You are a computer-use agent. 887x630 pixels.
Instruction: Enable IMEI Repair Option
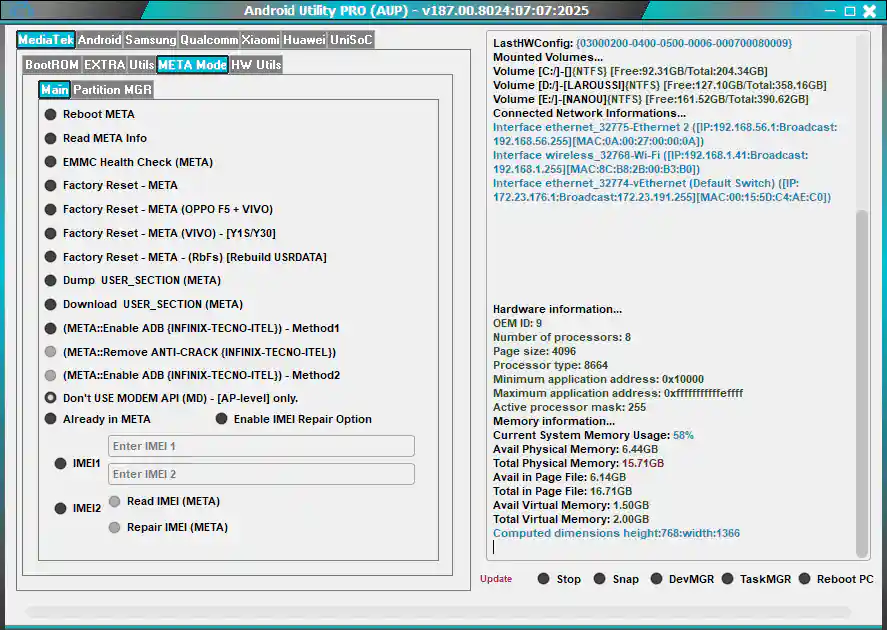pos(294,419)
